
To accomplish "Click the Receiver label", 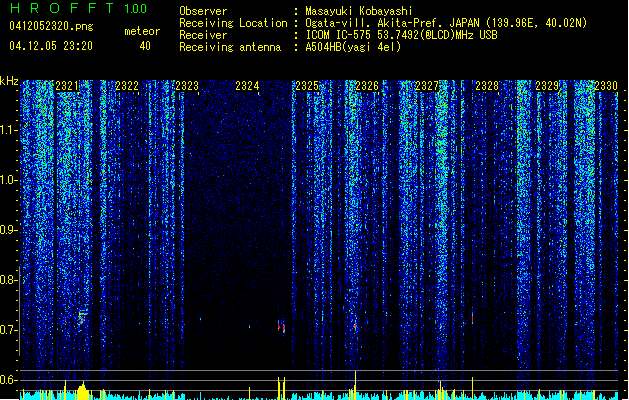I will [203, 35].
